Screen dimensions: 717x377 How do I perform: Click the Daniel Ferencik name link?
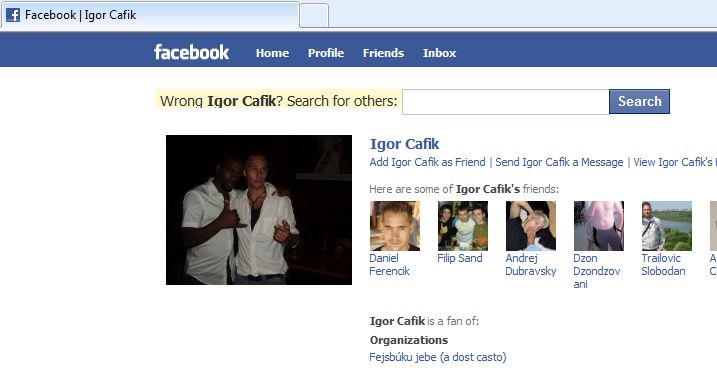390,265
